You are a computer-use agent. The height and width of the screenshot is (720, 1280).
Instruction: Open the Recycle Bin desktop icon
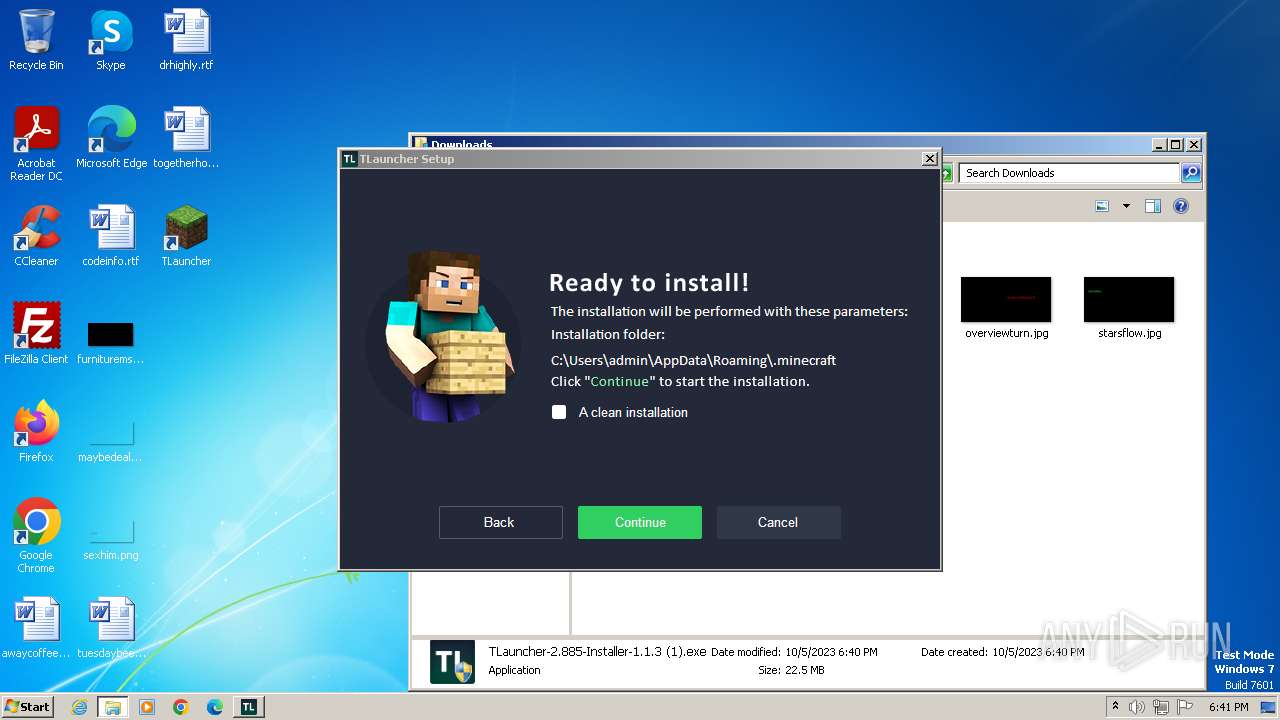tap(36, 40)
